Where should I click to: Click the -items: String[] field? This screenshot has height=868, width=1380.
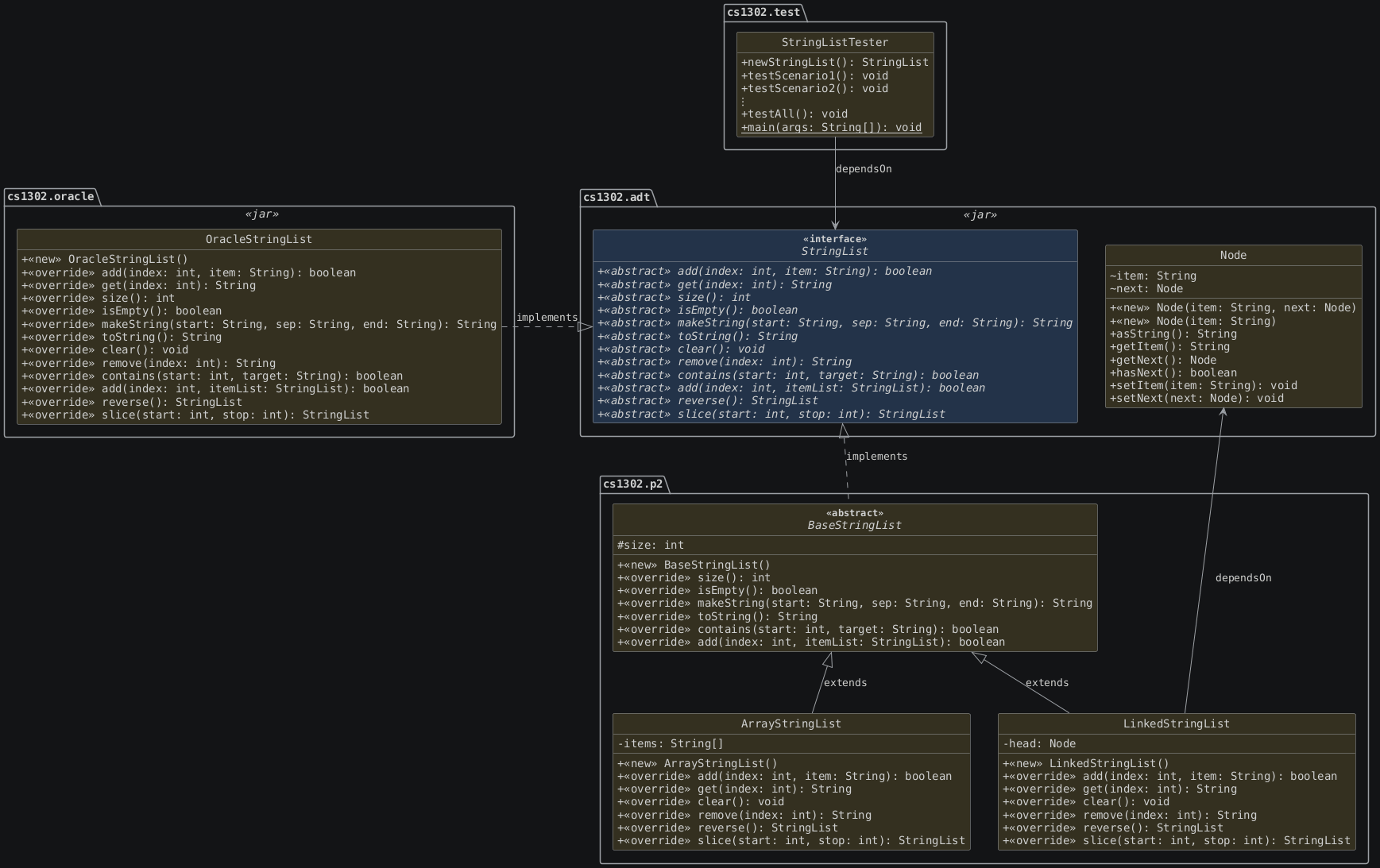(x=671, y=743)
